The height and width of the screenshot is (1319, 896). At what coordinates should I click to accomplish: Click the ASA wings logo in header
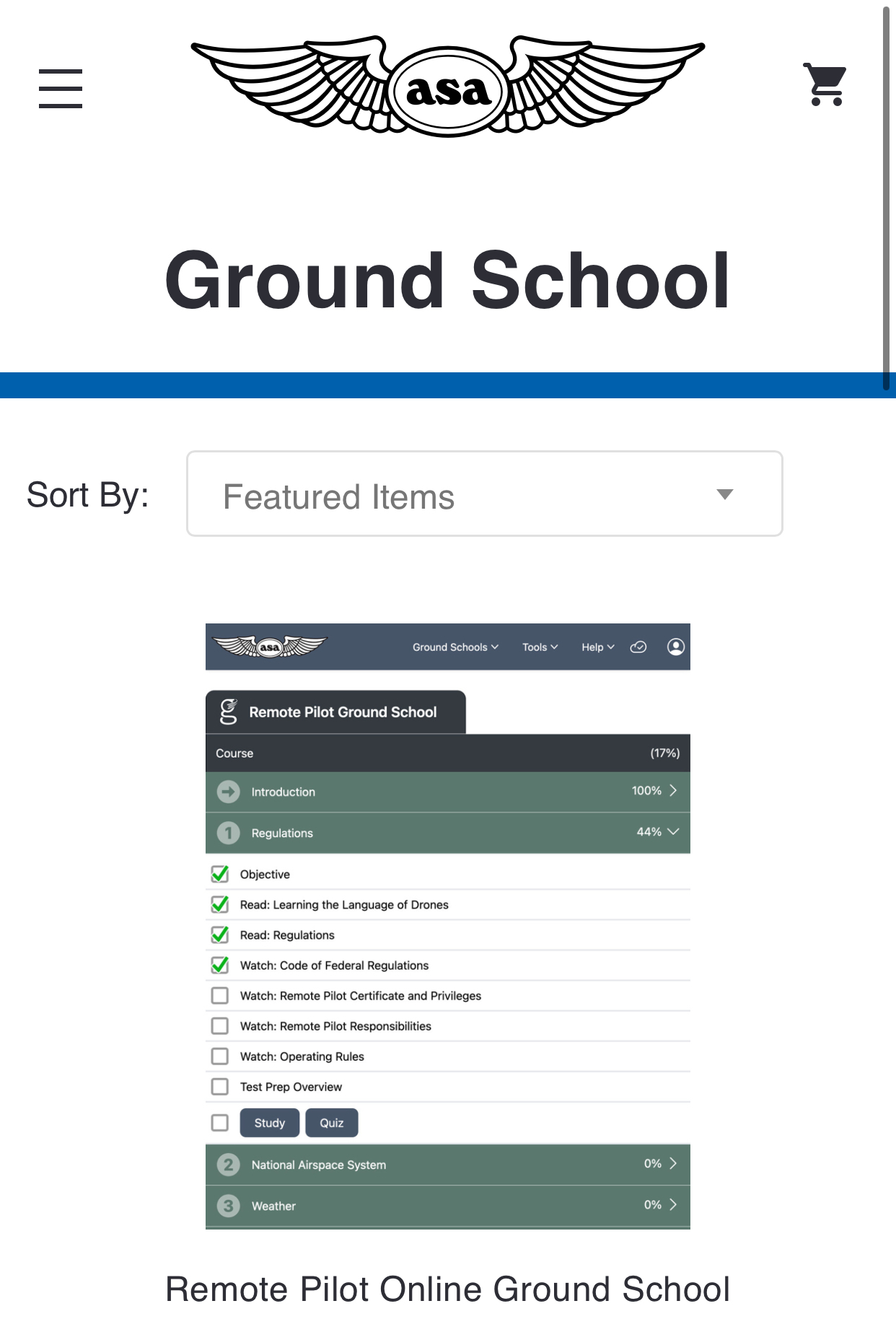(447, 87)
